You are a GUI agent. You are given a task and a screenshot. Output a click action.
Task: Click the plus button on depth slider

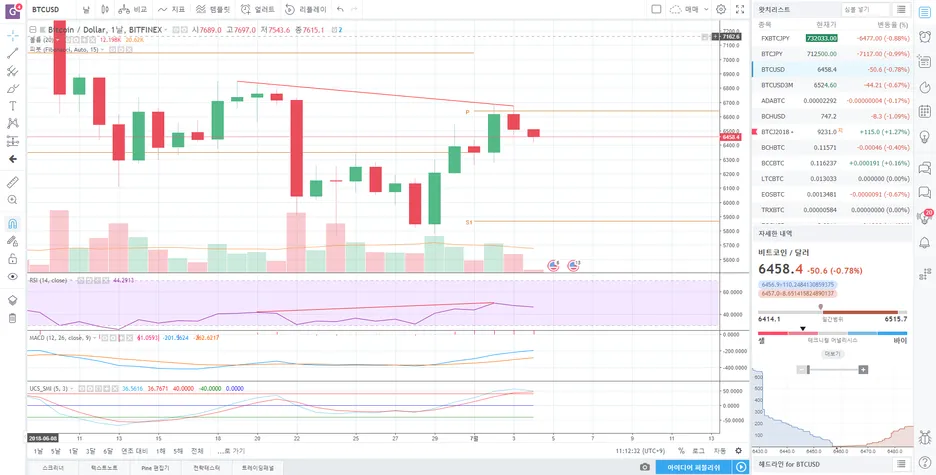click(x=863, y=370)
